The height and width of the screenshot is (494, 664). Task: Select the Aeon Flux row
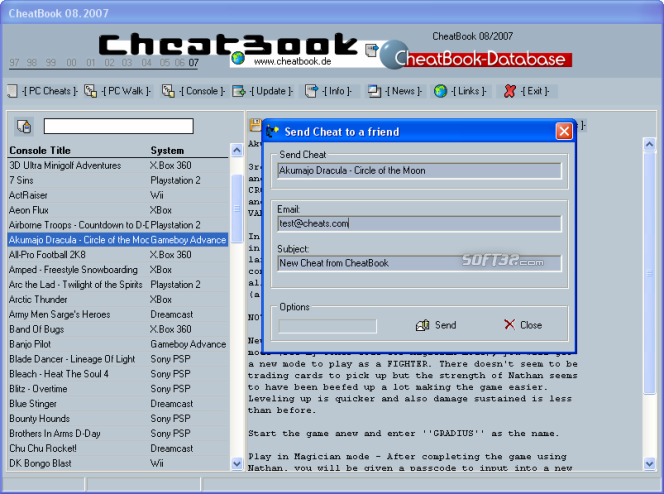(118, 210)
